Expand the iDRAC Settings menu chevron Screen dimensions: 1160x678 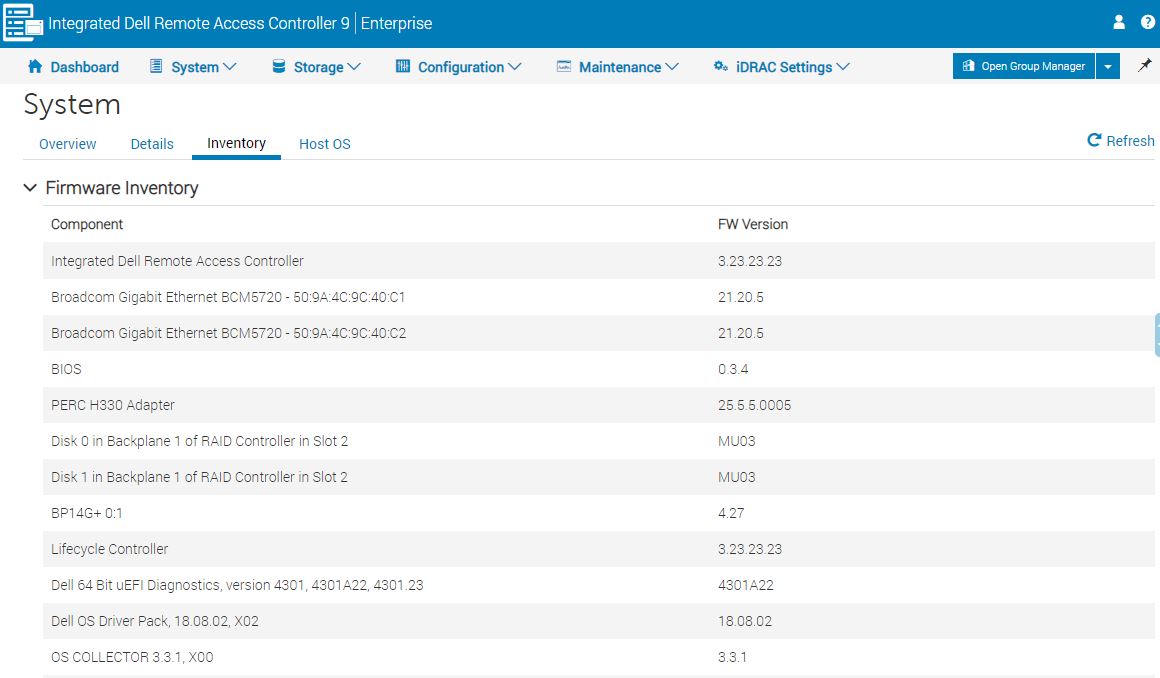click(x=843, y=67)
